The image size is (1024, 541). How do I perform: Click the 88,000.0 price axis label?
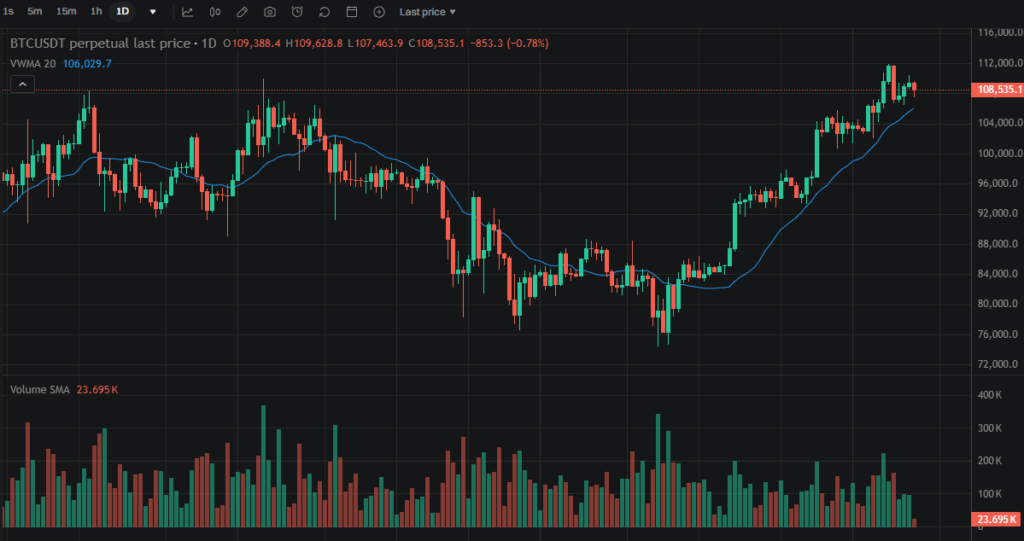(x=997, y=244)
